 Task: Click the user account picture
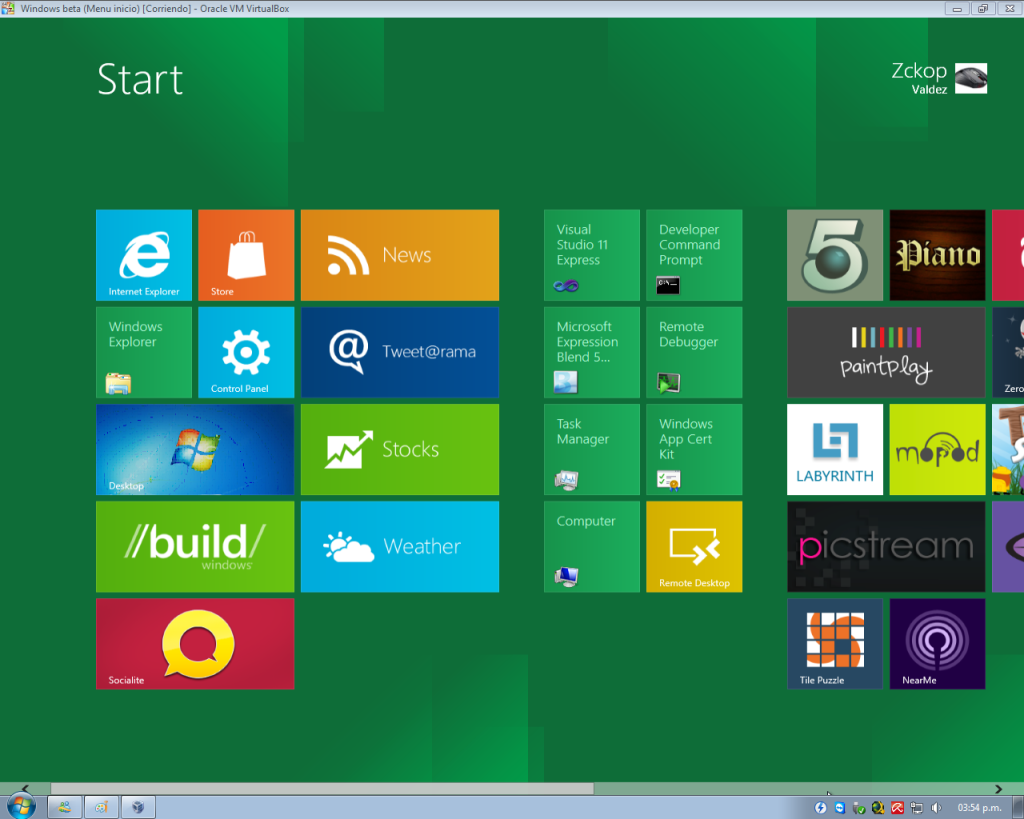(x=970, y=78)
